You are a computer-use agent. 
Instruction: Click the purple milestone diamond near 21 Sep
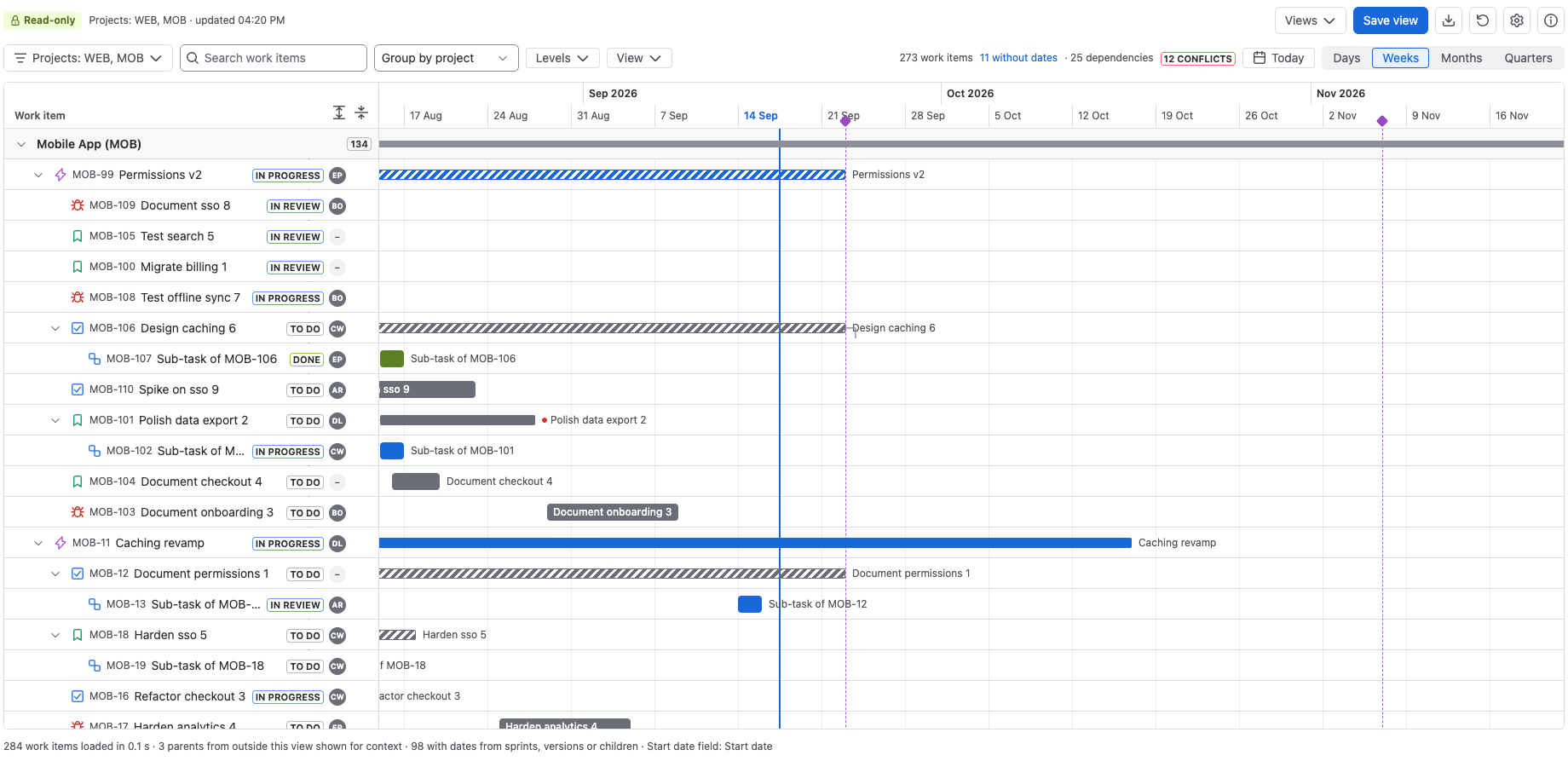coord(845,121)
